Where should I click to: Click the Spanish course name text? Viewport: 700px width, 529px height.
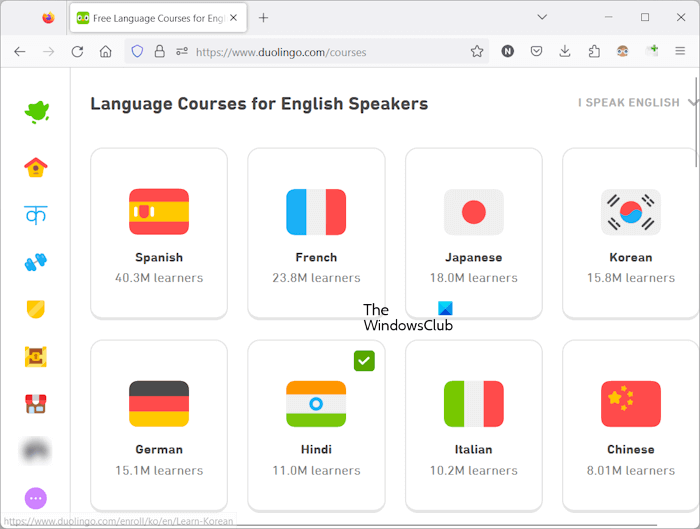pyautogui.click(x=159, y=258)
